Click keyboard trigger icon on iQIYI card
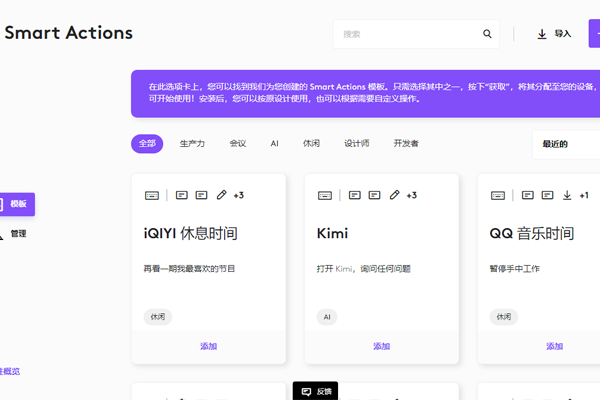Image resolution: width=600 pixels, height=400 pixels. (151, 195)
